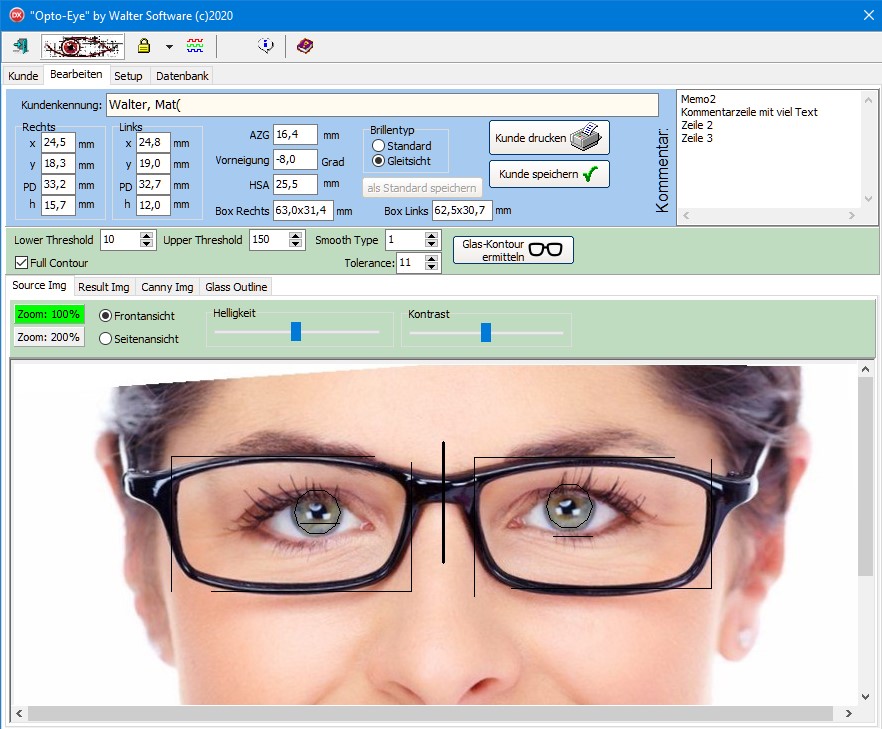This screenshot has width=882, height=729.
Task: Select the Bearbeiten tab
Action: pos(76,74)
